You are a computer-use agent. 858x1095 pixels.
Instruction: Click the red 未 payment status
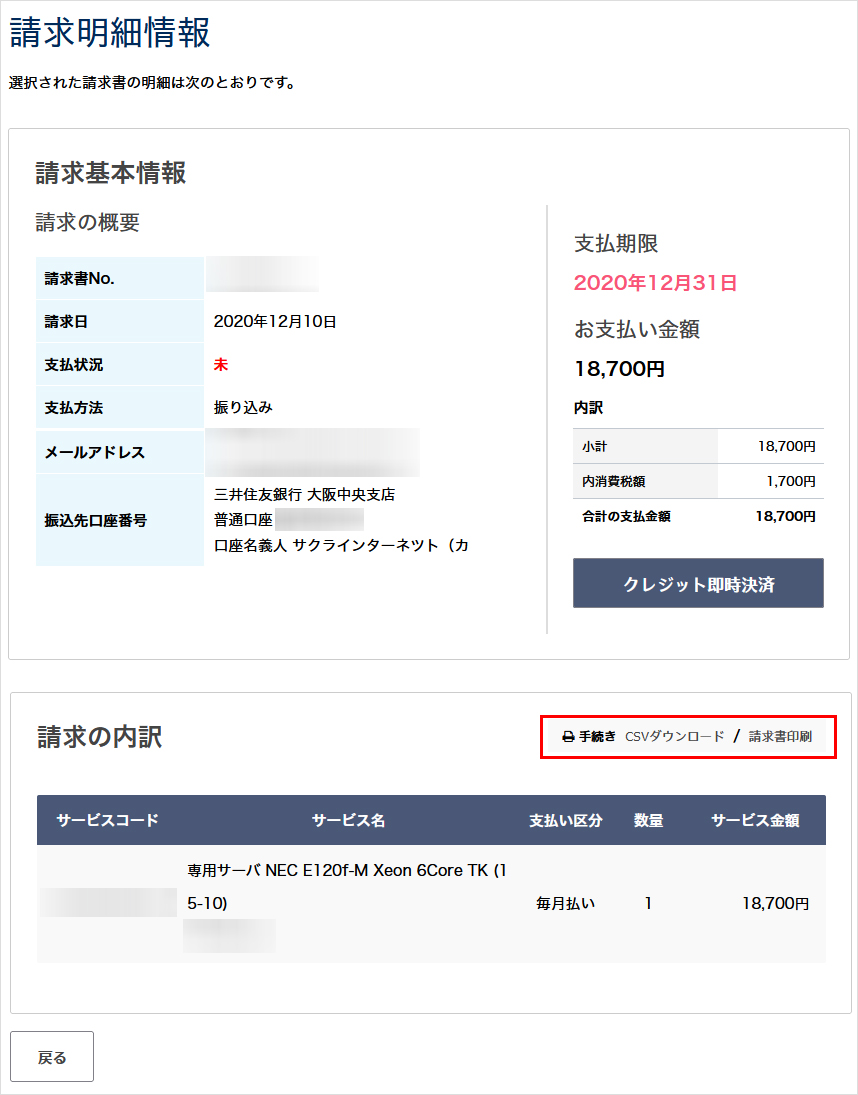pyautogui.click(x=221, y=365)
